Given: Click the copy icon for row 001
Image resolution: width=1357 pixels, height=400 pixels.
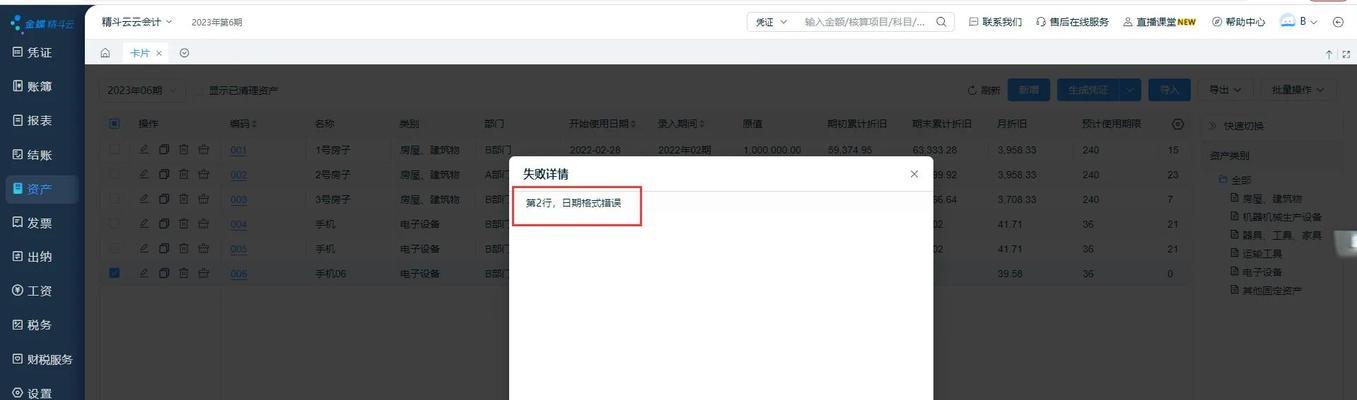Looking at the screenshot, I should 164,149.
